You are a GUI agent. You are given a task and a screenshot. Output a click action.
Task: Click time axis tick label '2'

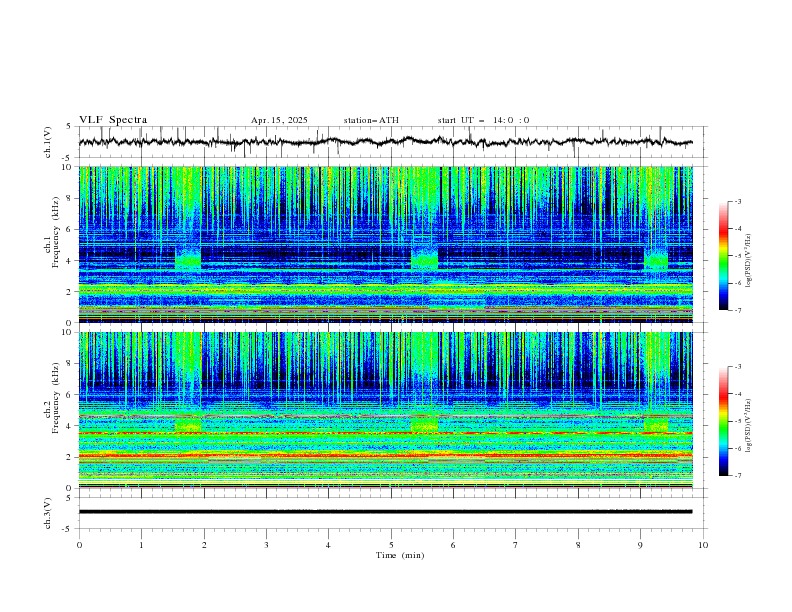pyautogui.click(x=204, y=545)
